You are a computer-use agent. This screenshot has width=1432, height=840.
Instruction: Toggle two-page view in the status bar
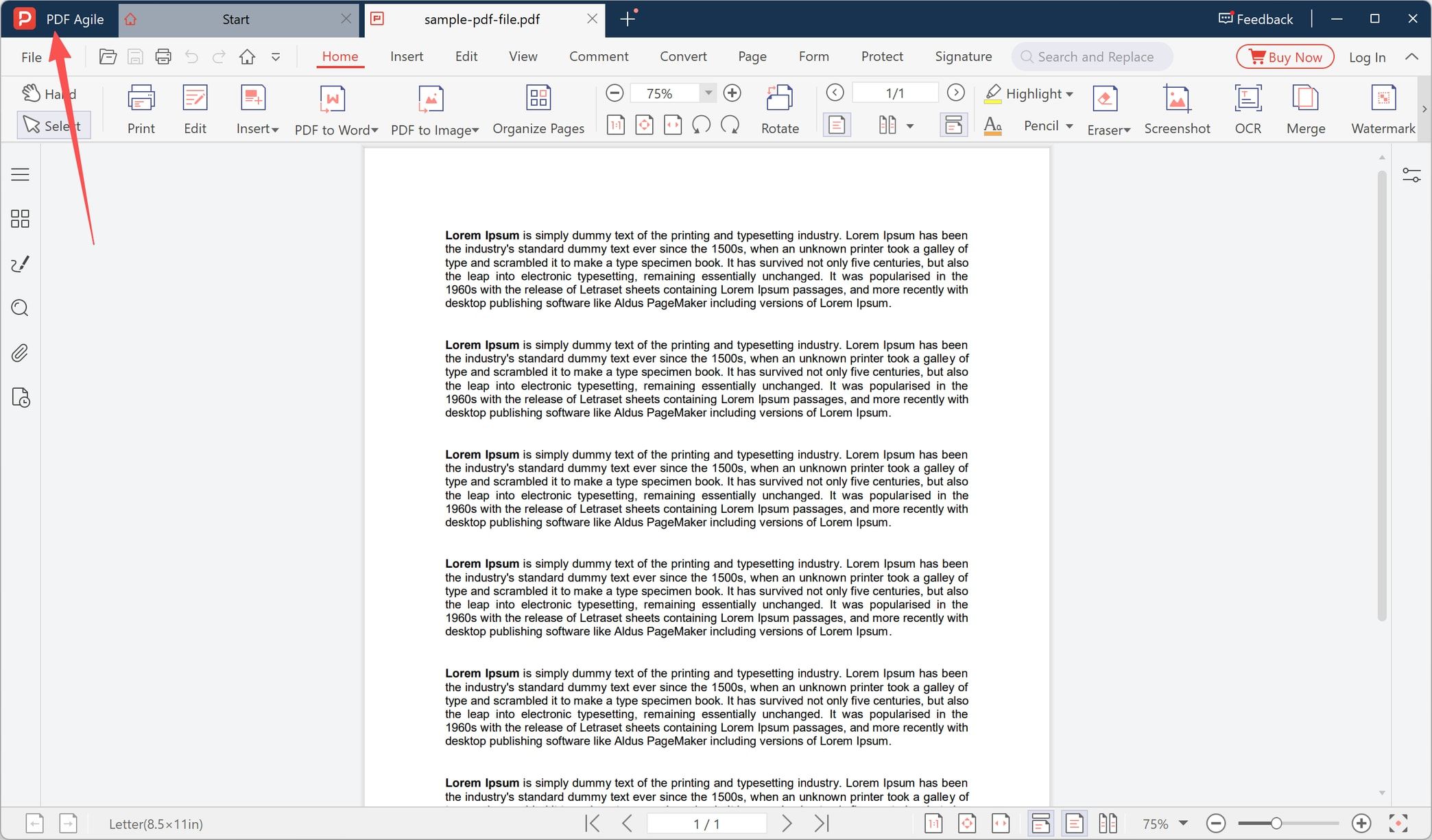pos(1108,824)
